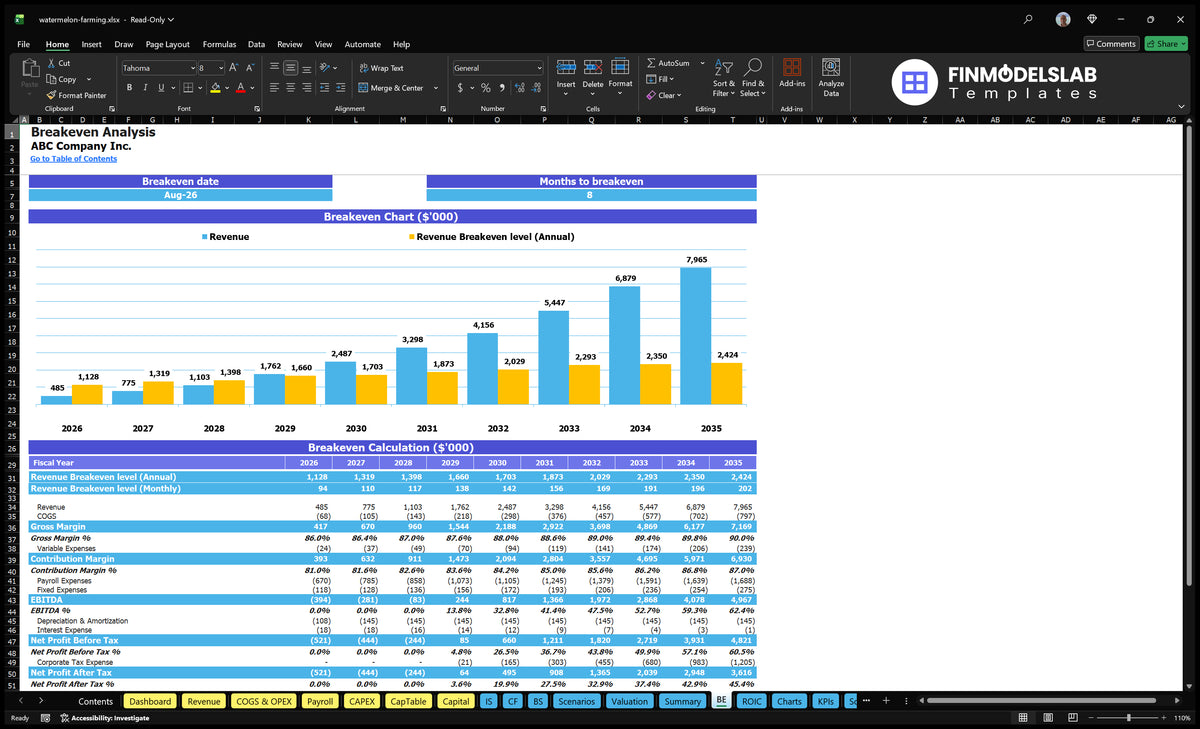Toggle Top Align
Viewport: 1200px width, 729px height.
click(x=274, y=68)
